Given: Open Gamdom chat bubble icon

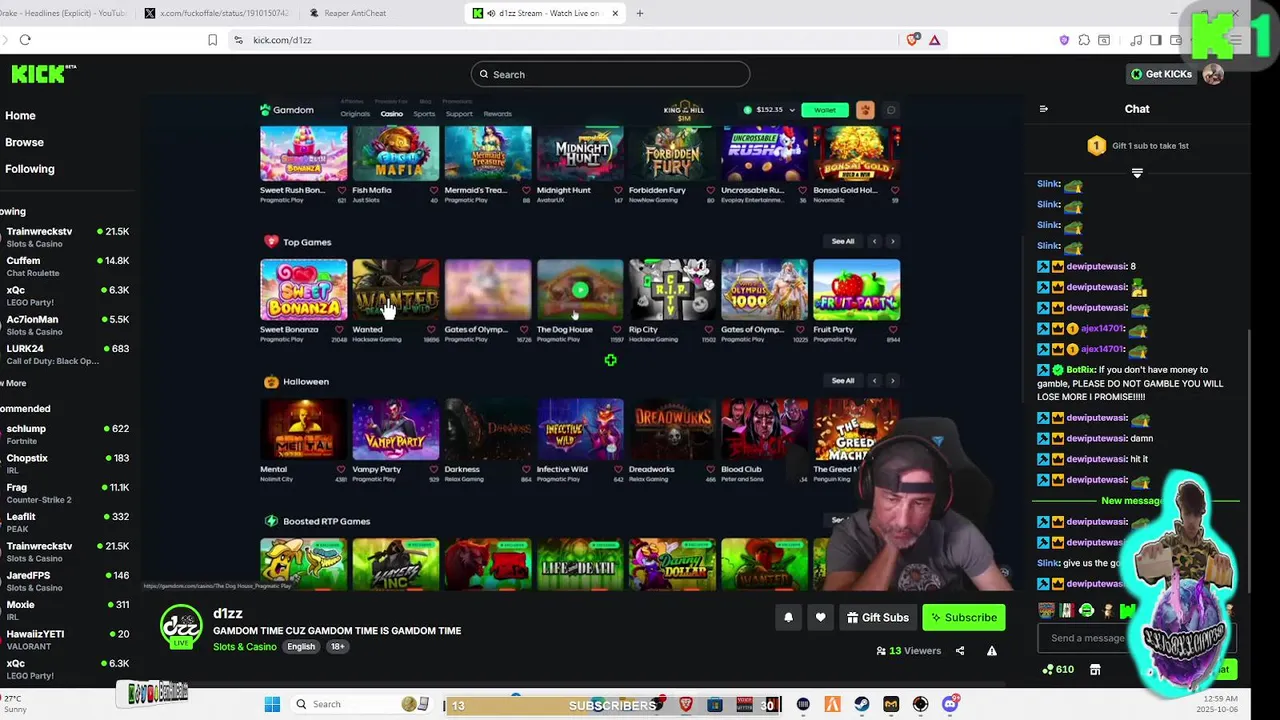Looking at the screenshot, I should pyautogui.click(x=890, y=110).
